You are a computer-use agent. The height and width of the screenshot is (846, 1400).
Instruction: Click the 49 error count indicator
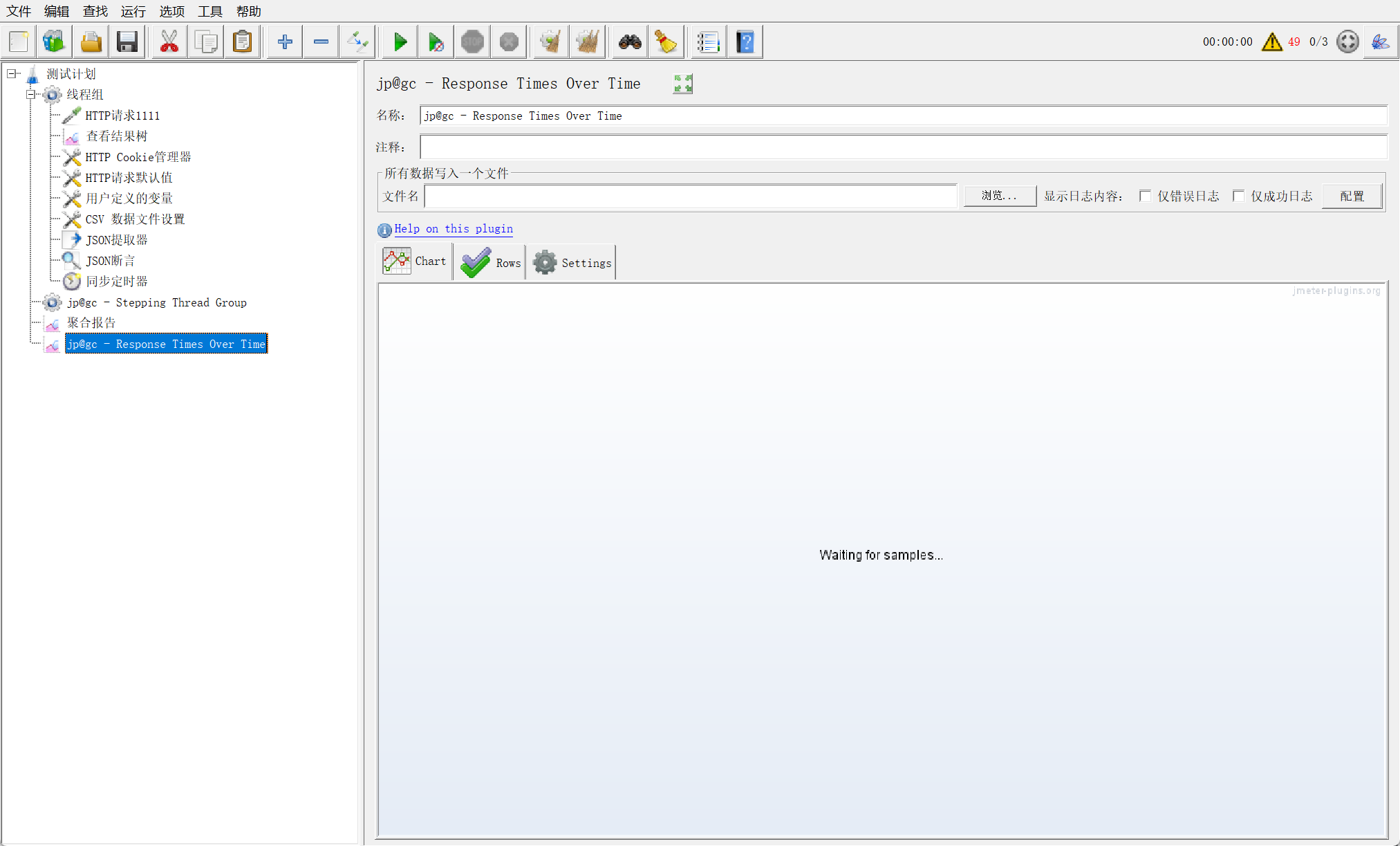[x=1294, y=42]
